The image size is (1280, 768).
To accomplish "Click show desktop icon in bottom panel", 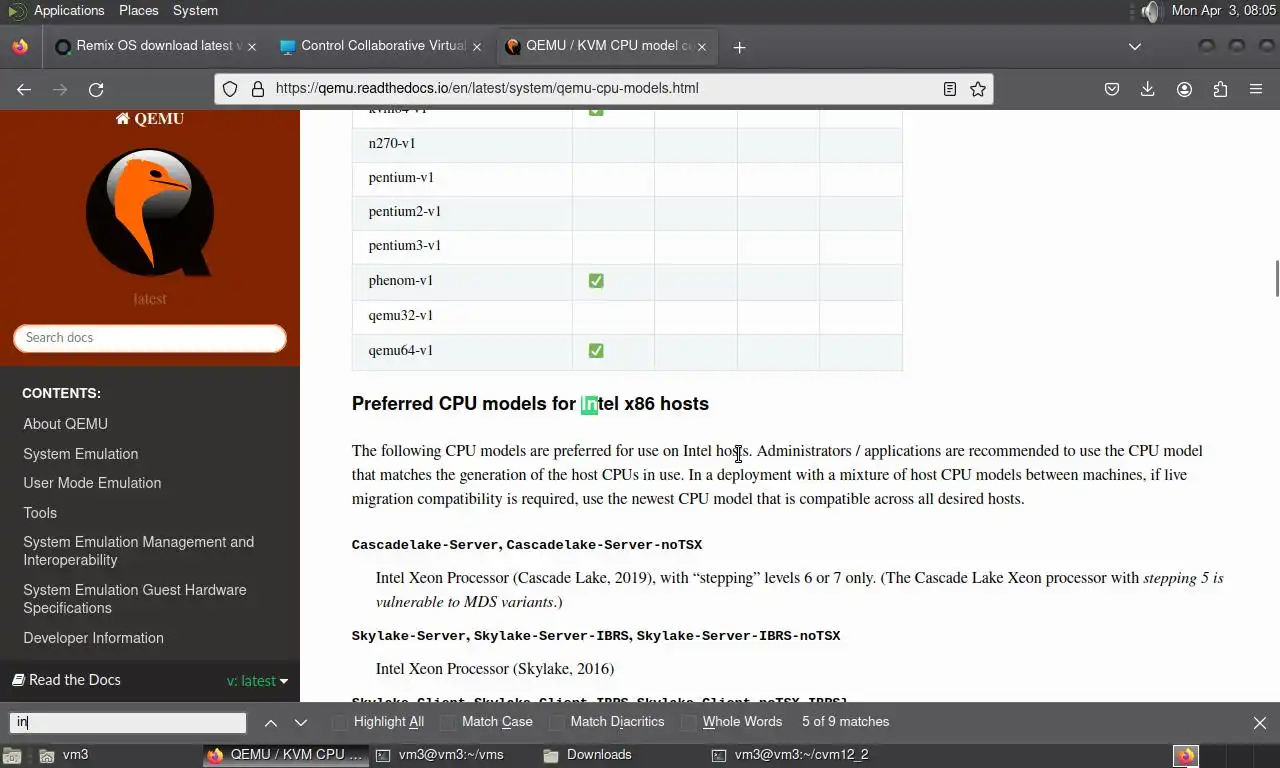I will [x=12, y=755].
